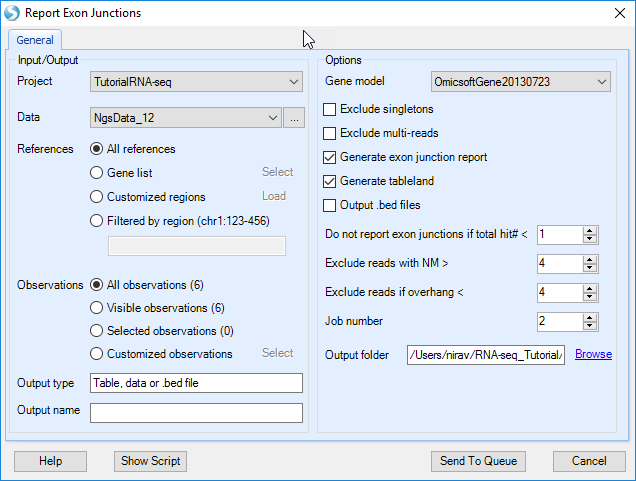
Task: Enable Exclude singletons checkbox
Action: 329,110
